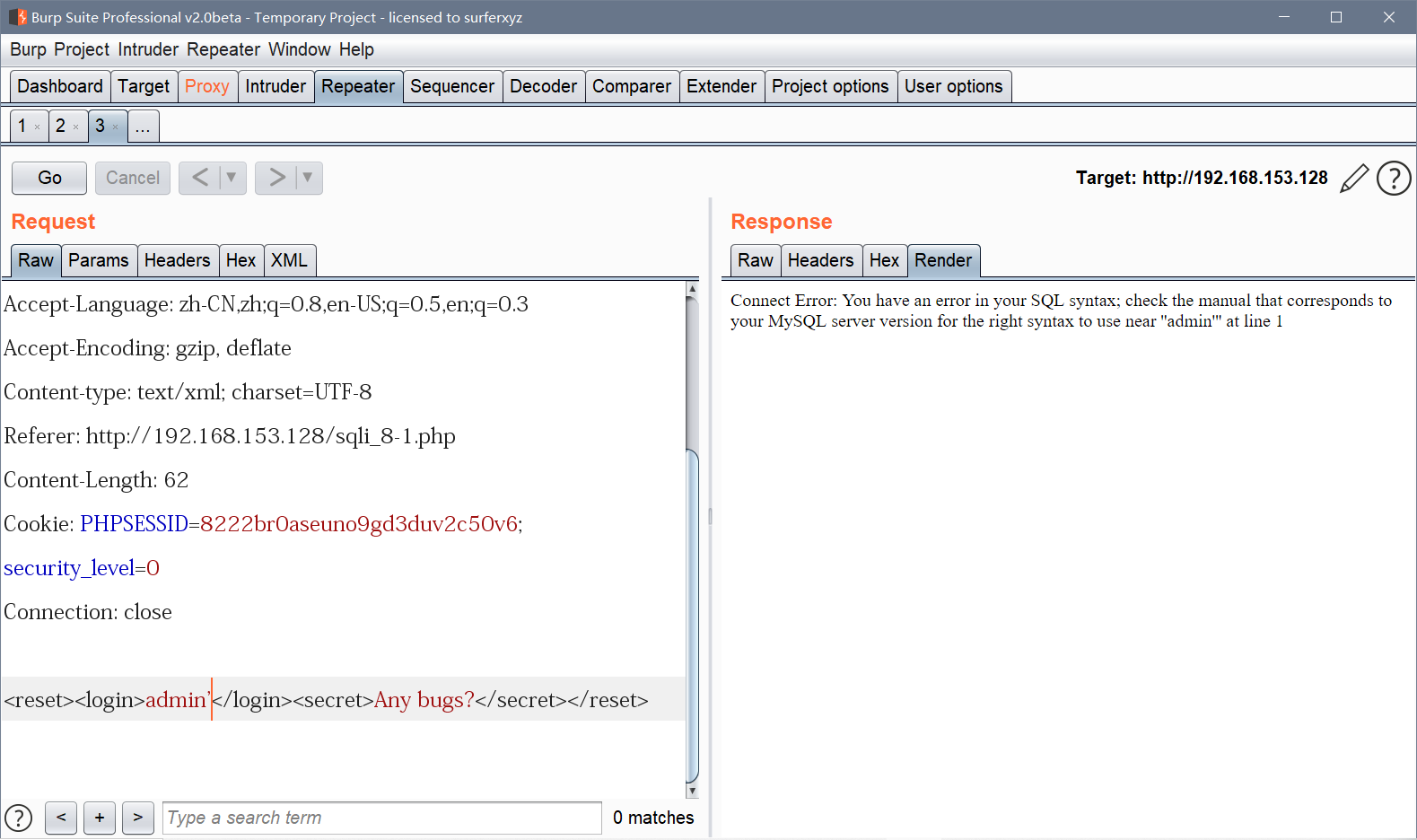Click the request pane scrollbar thumb

692,616
